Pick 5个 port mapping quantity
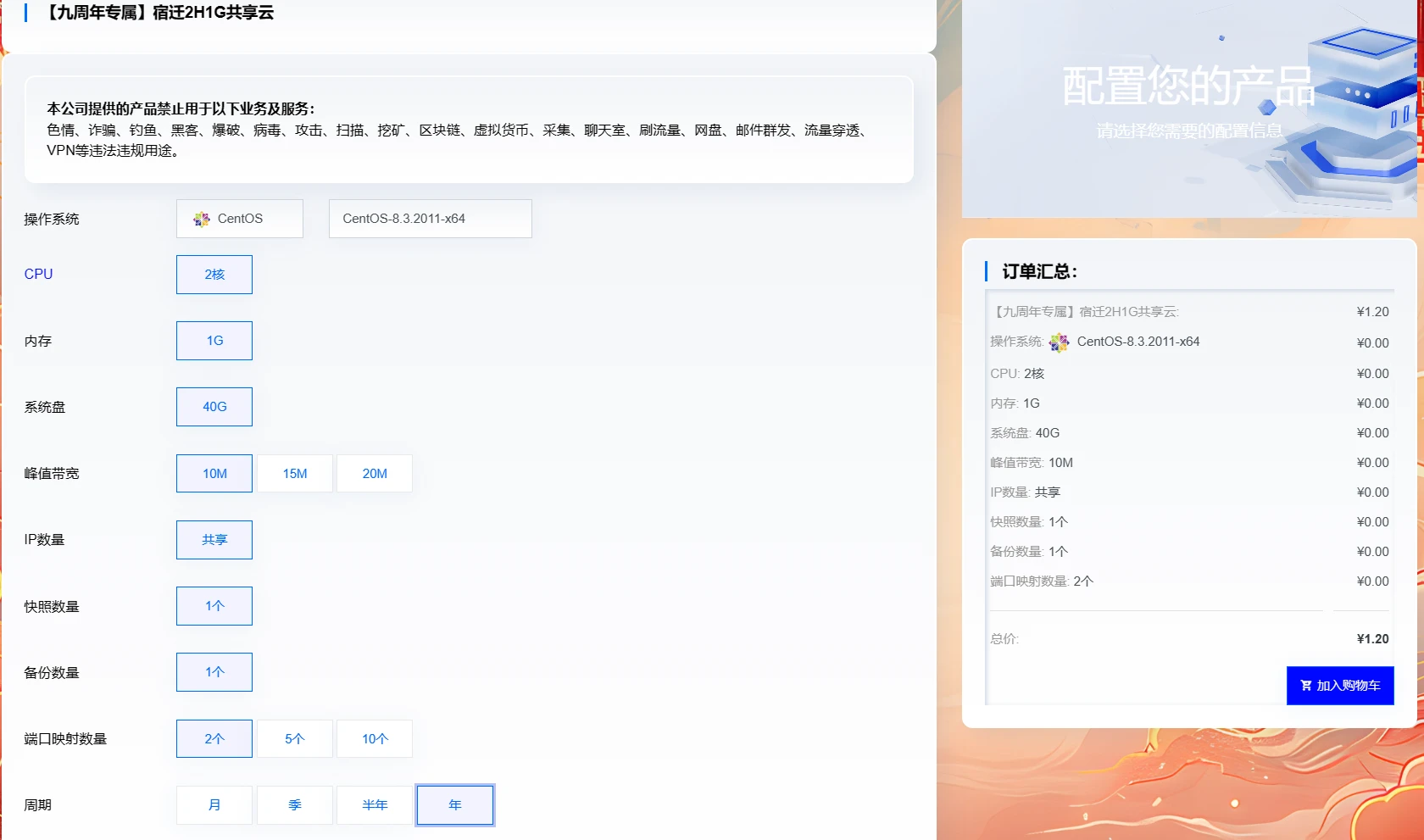Viewport: 1424px width, 840px height. click(294, 739)
